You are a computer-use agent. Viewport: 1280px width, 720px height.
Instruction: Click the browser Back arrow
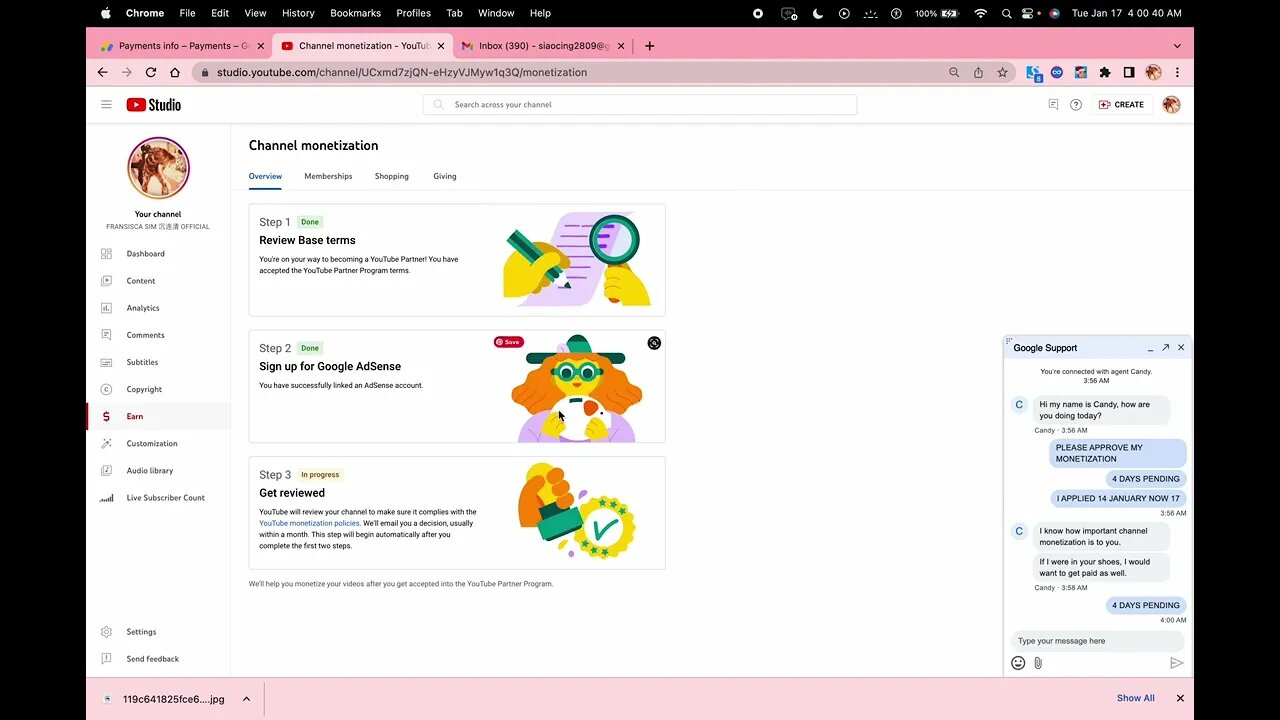pyautogui.click(x=102, y=72)
